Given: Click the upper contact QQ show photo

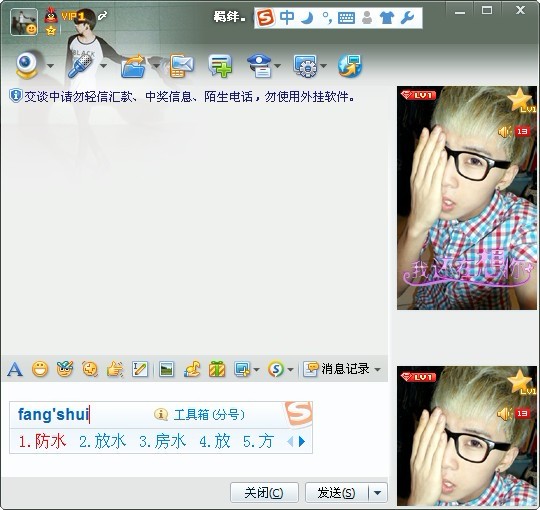Looking at the screenshot, I should click(467, 198).
